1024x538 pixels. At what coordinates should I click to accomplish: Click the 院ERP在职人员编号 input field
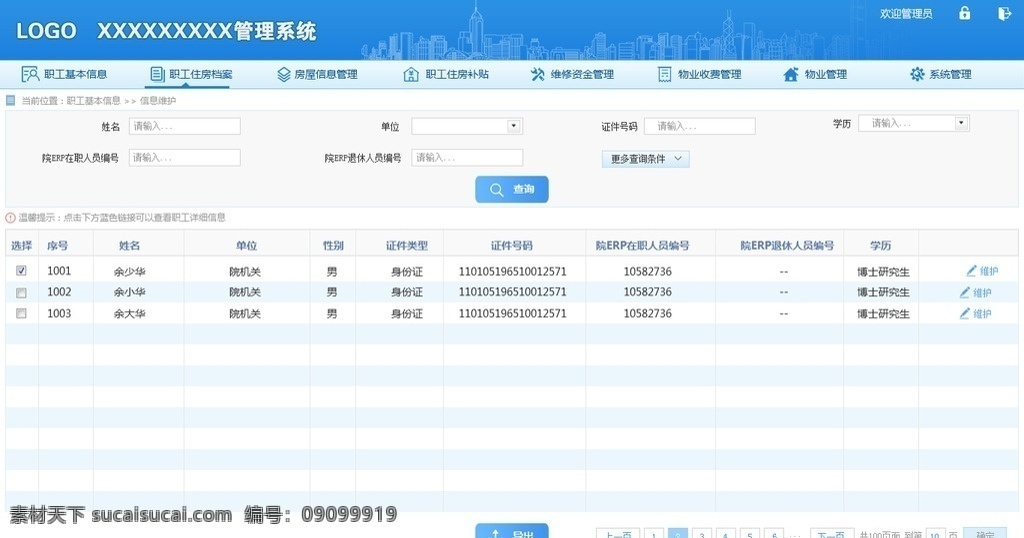[185, 157]
